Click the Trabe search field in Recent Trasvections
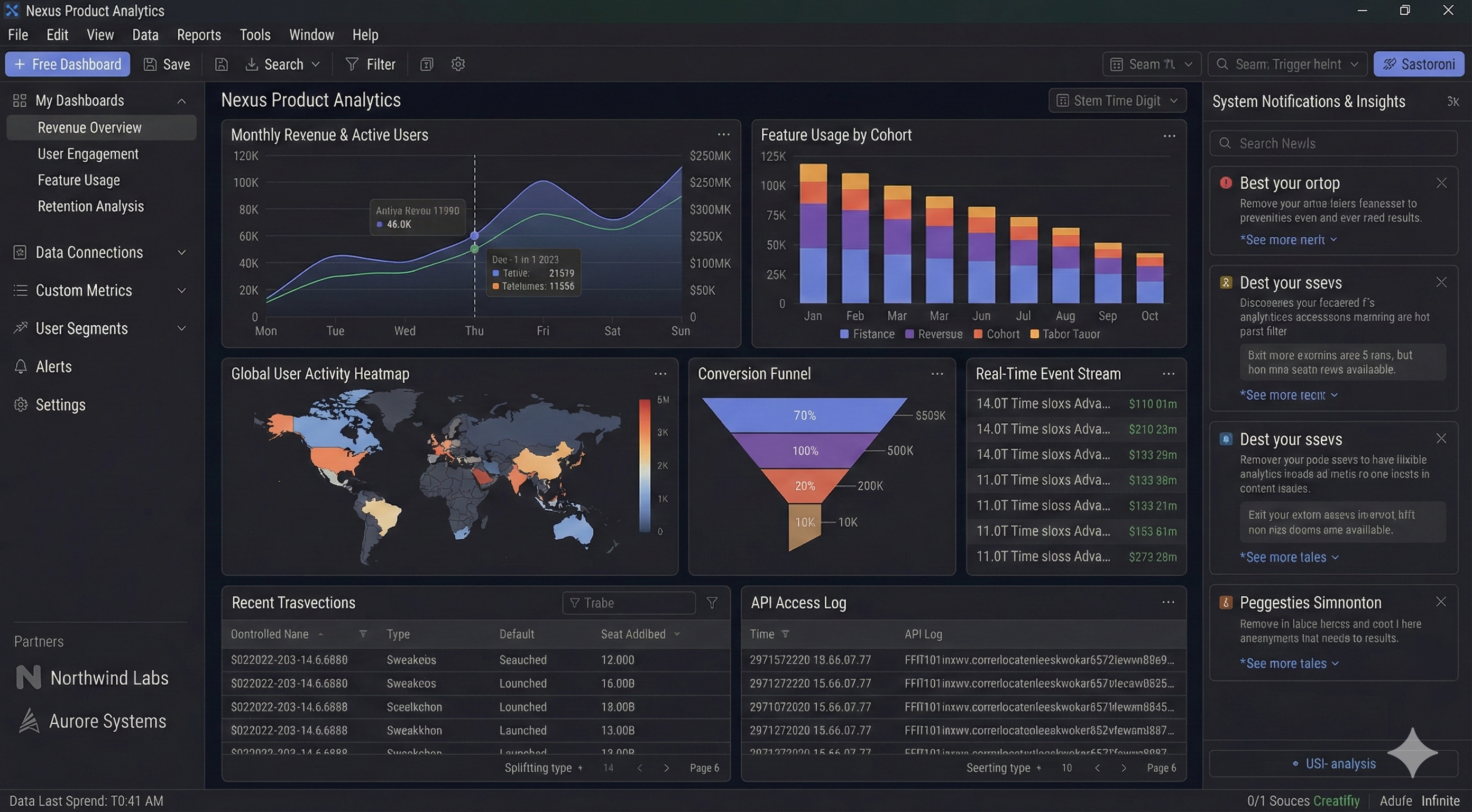This screenshot has height=812, width=1472. pos(629,602)
